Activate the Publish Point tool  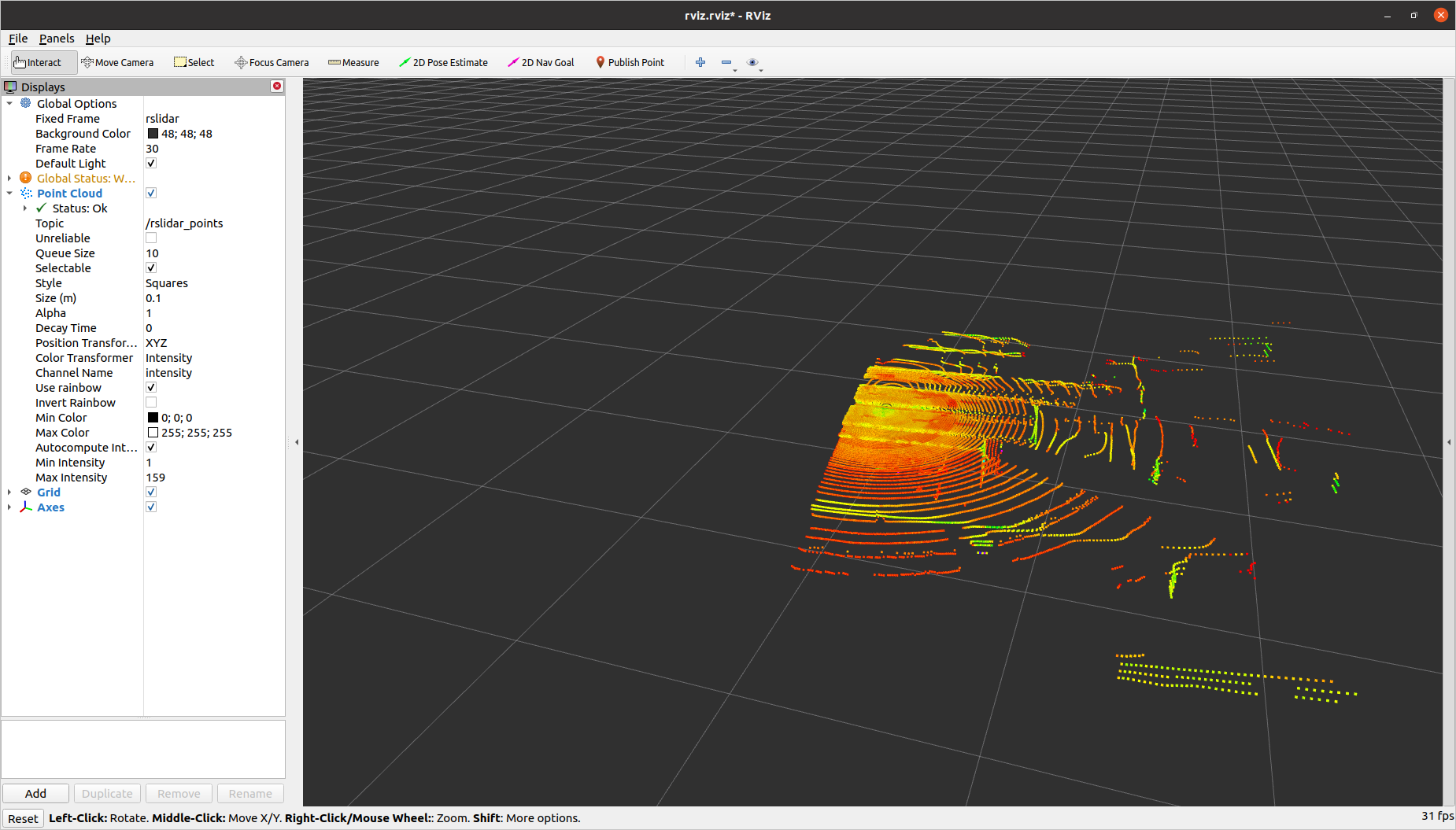point(630,62)
